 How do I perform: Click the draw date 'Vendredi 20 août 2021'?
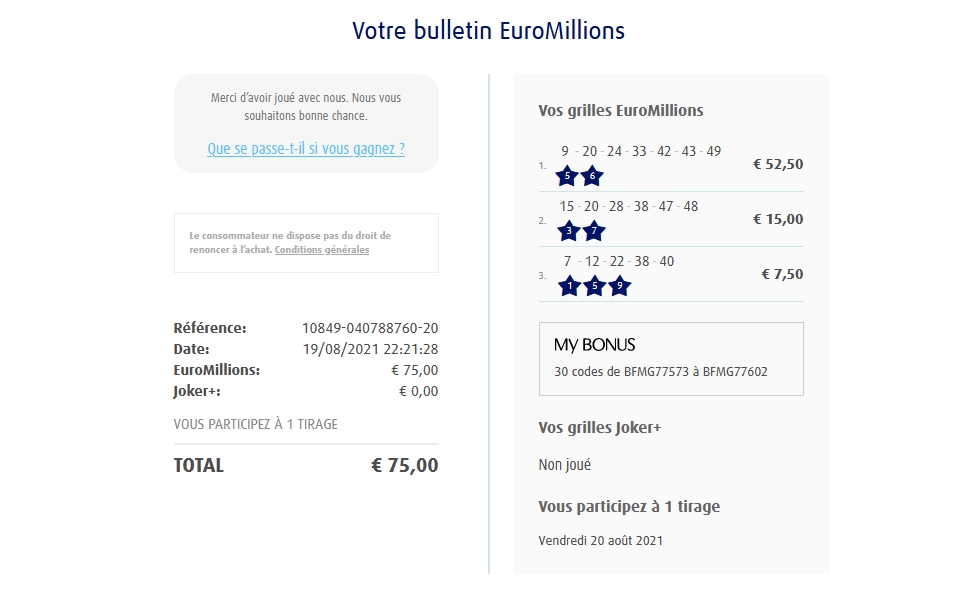coord(600,541)
